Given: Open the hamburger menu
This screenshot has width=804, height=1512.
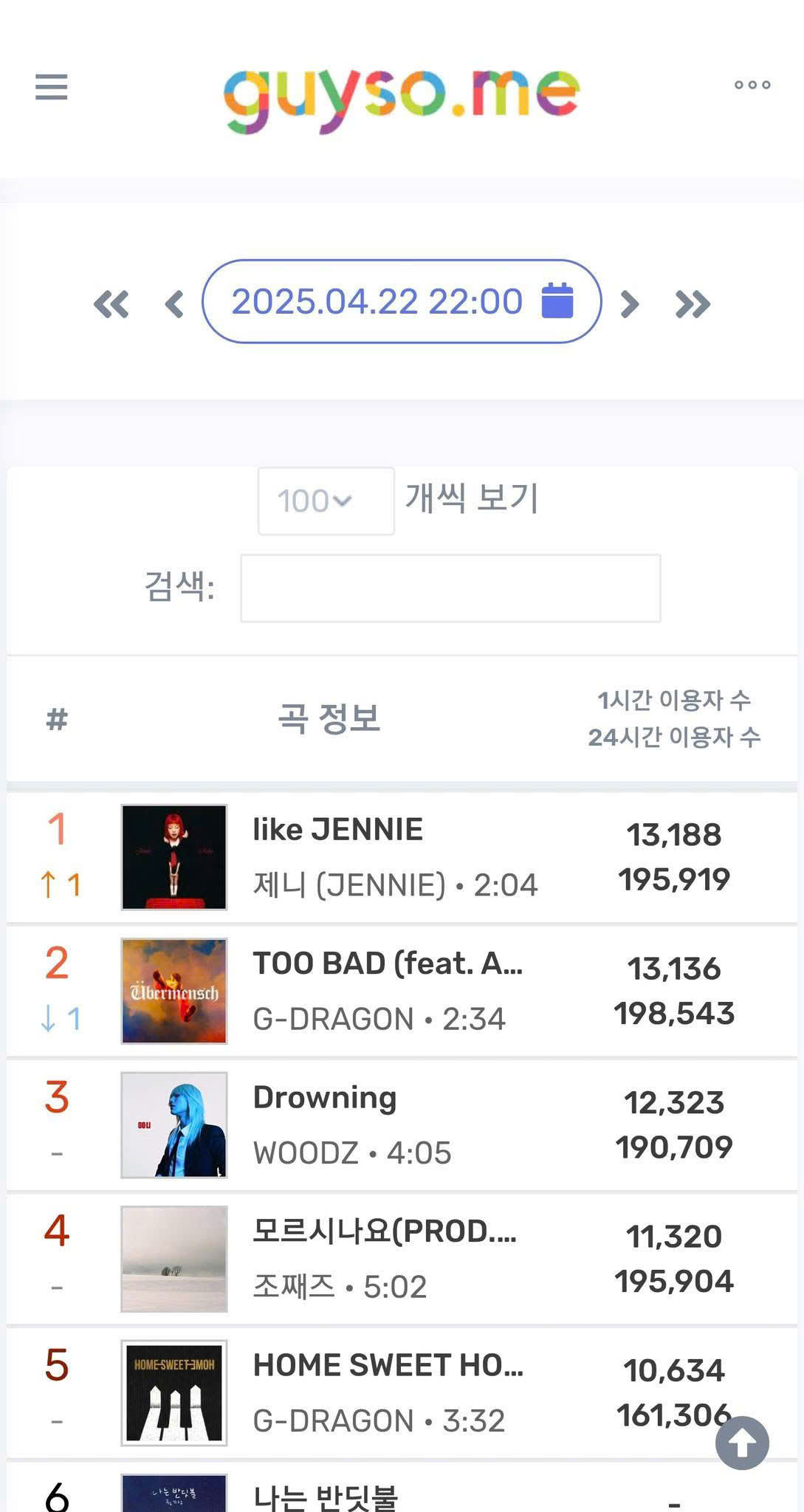Looking at the screenshot, I should point(52,86).
